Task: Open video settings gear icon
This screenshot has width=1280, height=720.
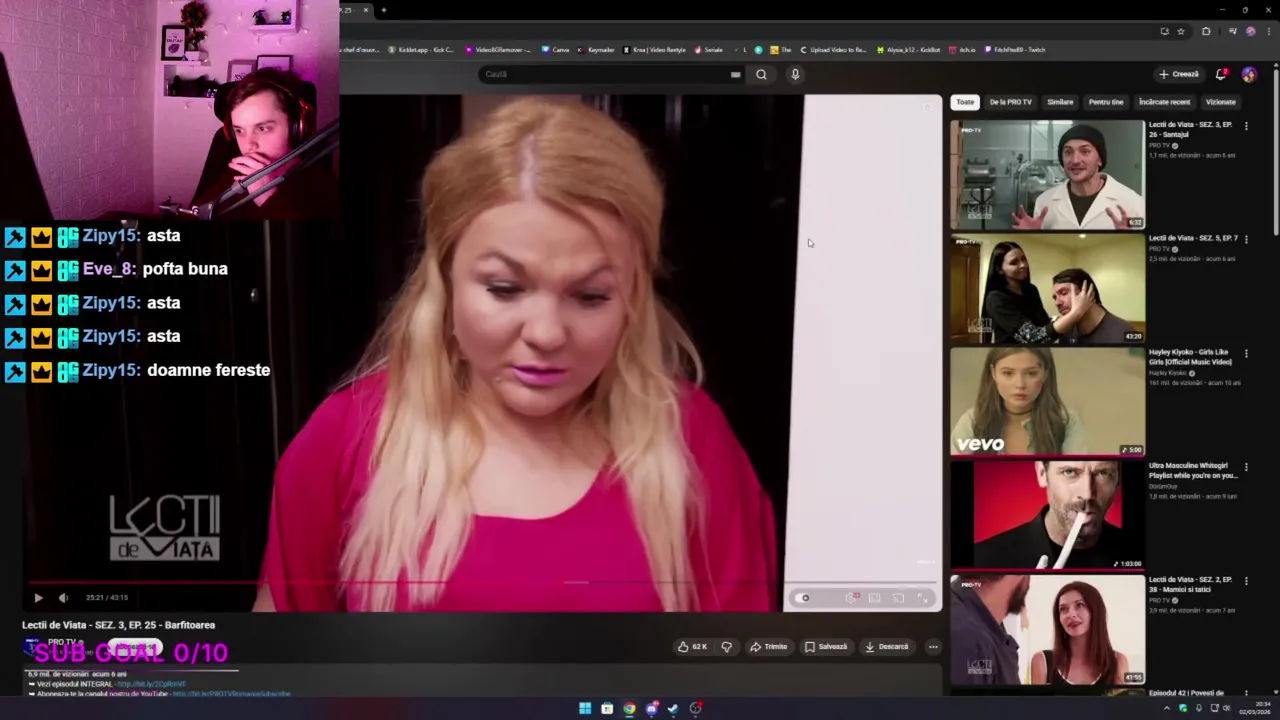Action: [851, 598]
